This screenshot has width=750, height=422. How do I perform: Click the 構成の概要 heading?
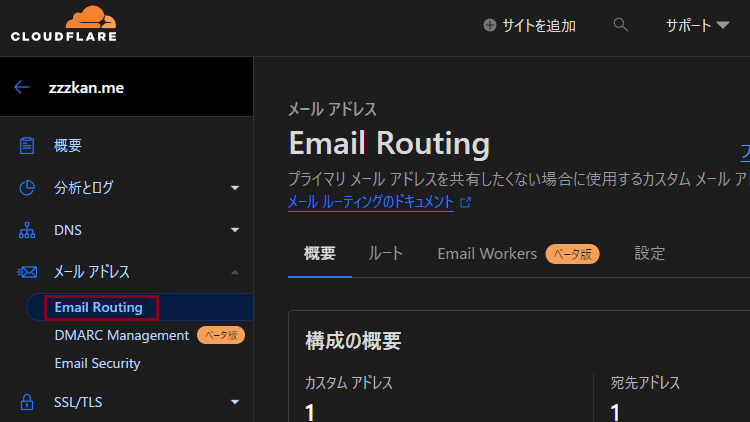[353, 341]
